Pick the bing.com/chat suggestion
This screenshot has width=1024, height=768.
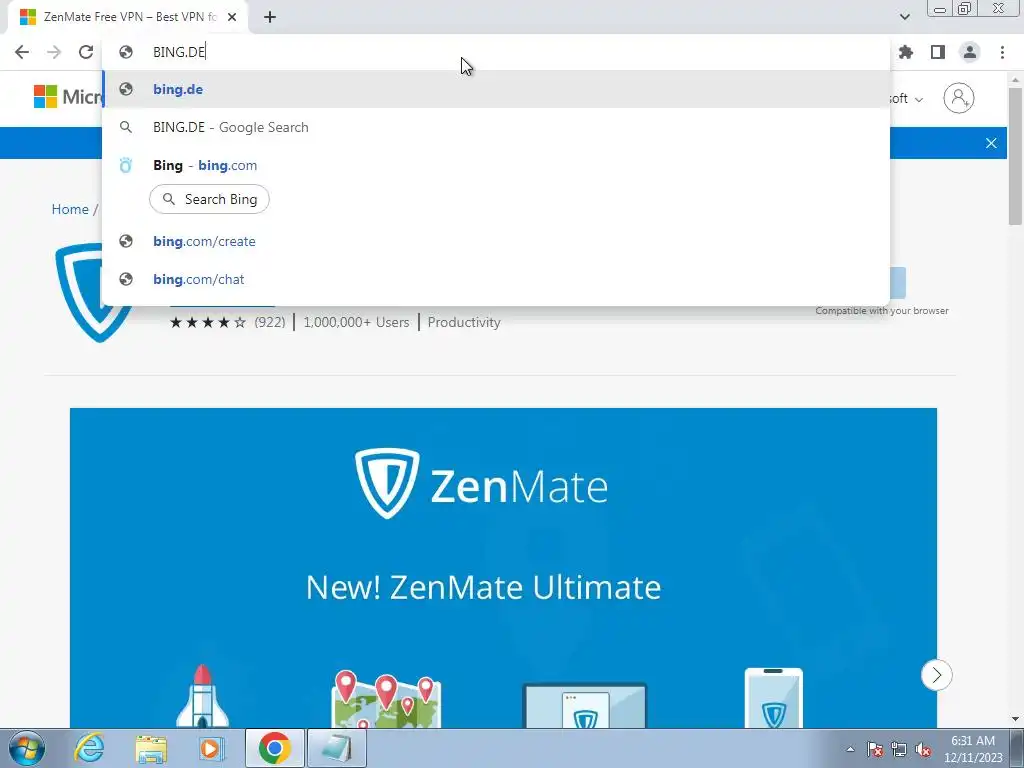pyautogui.click(x=496, y=280)
